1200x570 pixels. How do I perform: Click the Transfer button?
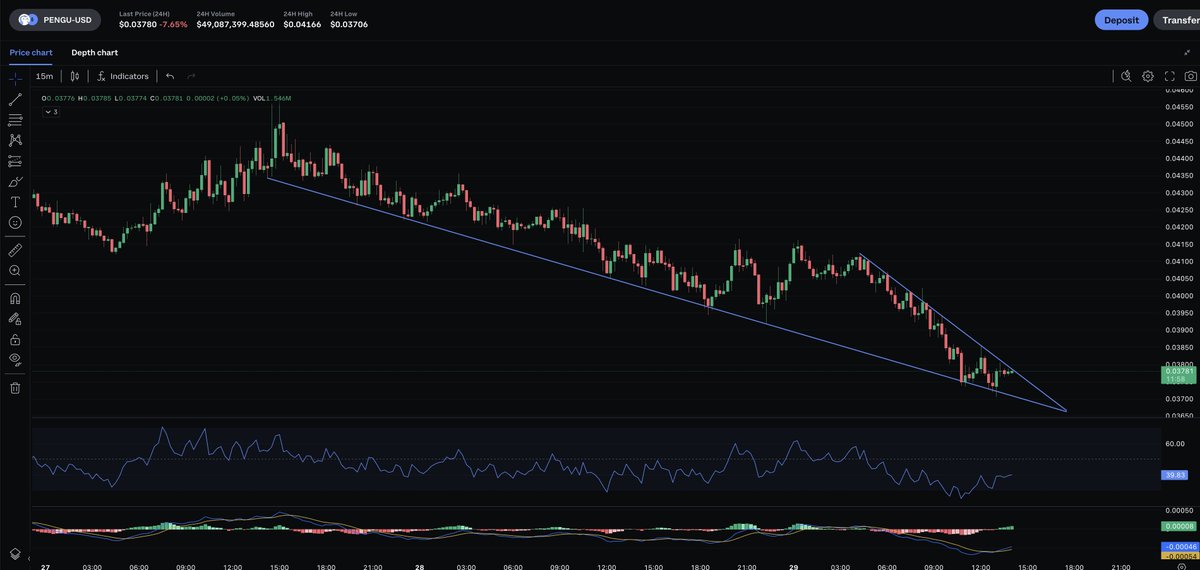point(1179,19)
